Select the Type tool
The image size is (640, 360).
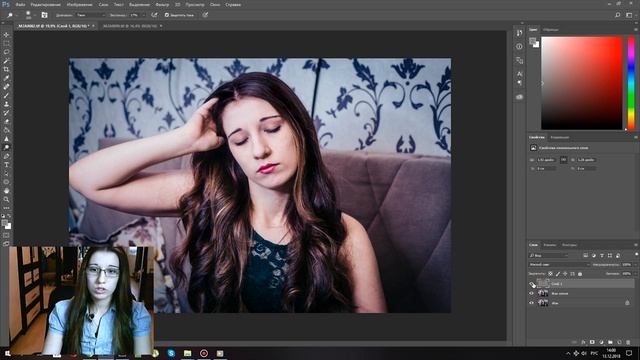pyautogui.click(x=6, y=165)
